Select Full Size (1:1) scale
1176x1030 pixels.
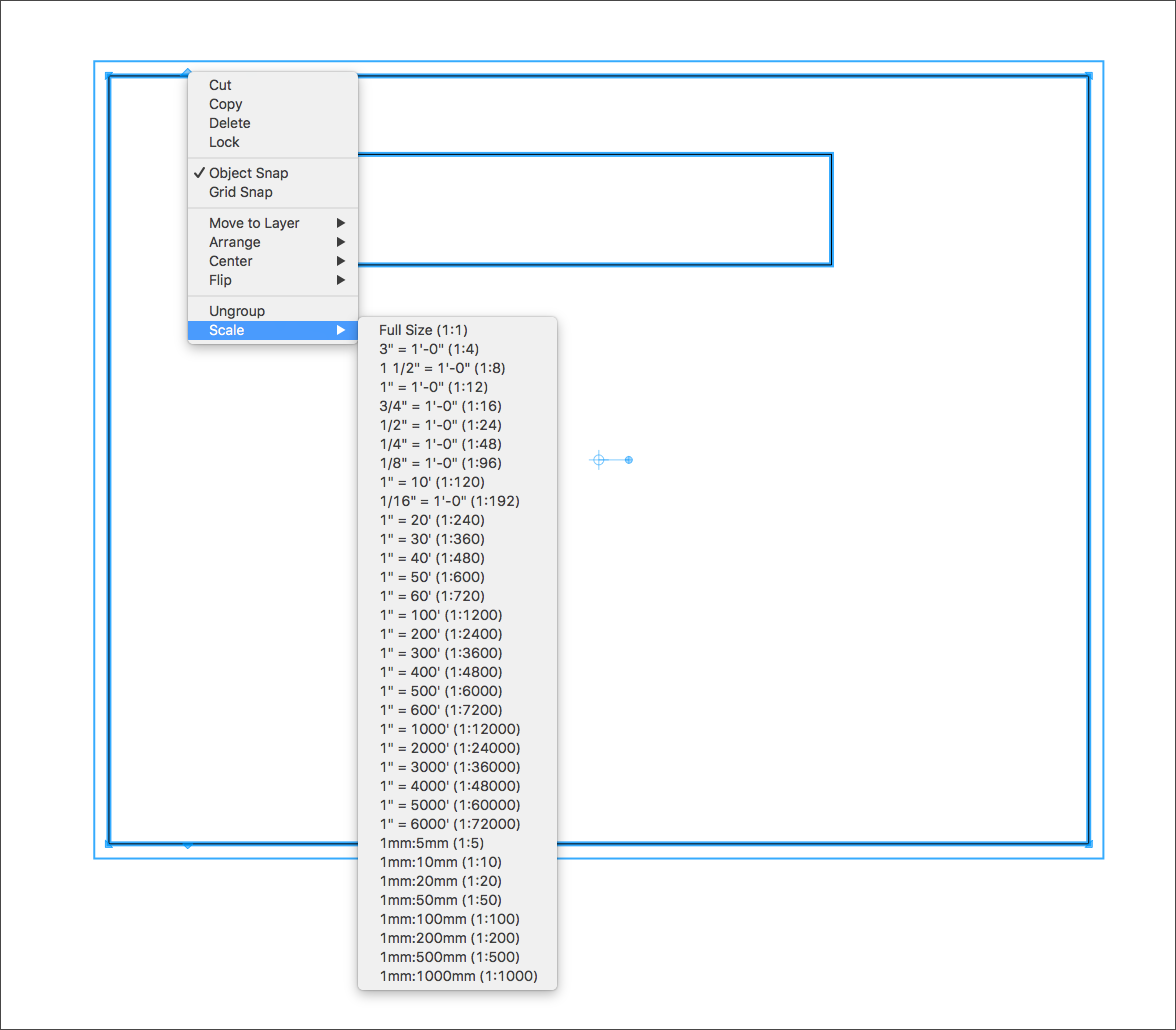421,330
